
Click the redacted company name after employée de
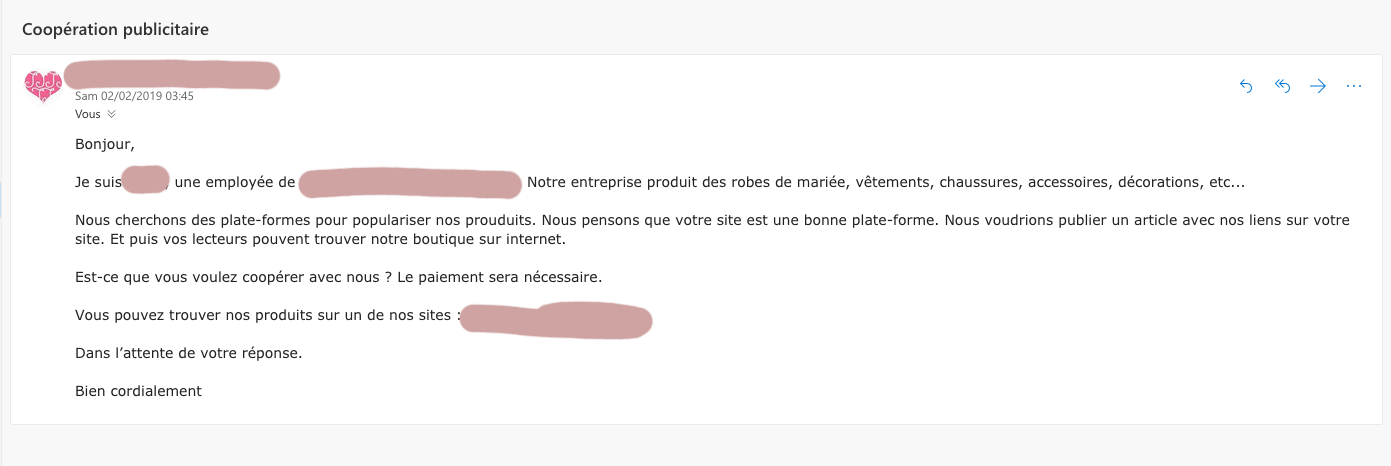tap(410, 184)
